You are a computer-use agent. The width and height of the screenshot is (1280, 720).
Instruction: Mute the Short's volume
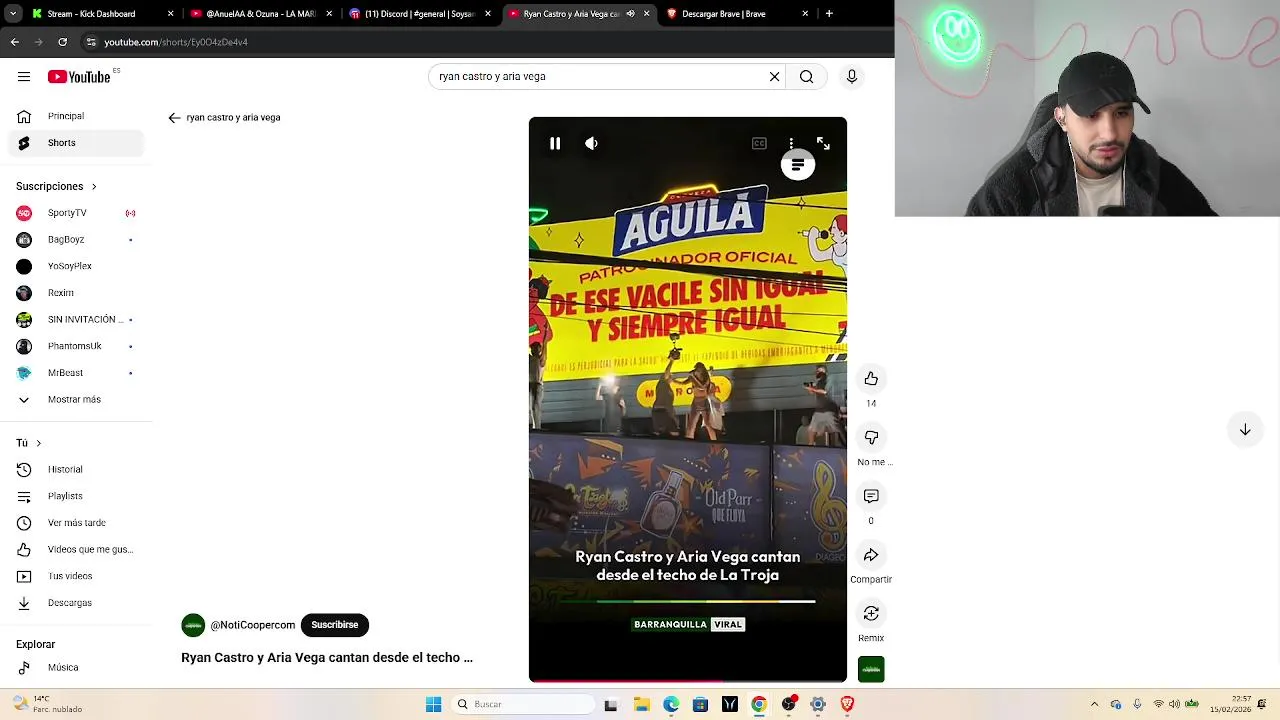pyautogui.click(x=591, y=144)
